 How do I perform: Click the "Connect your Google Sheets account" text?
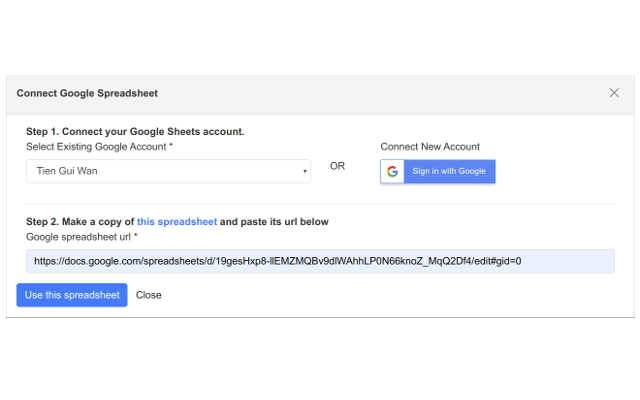tap(153, 131)
